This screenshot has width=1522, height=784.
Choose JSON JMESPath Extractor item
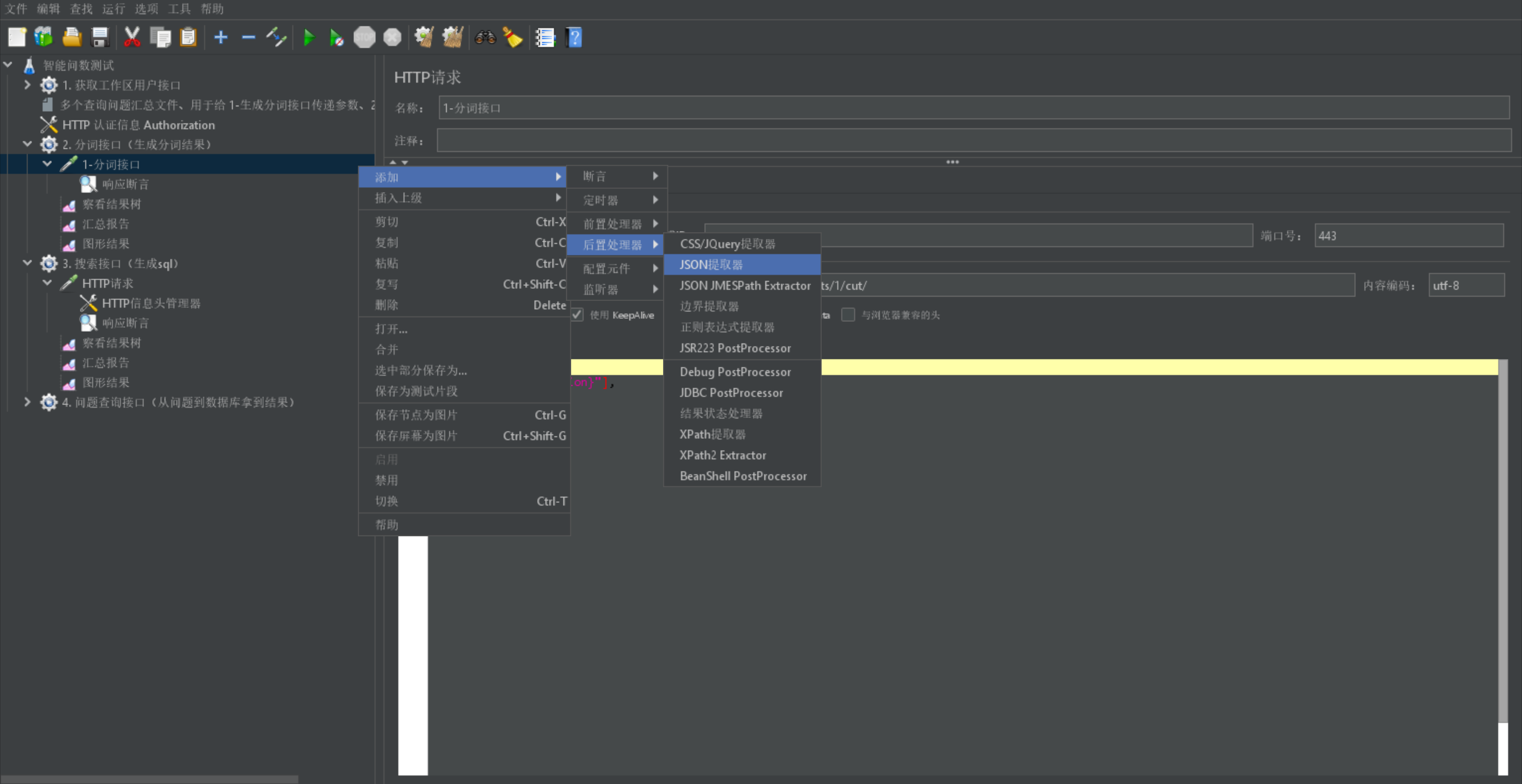[742, 285]
